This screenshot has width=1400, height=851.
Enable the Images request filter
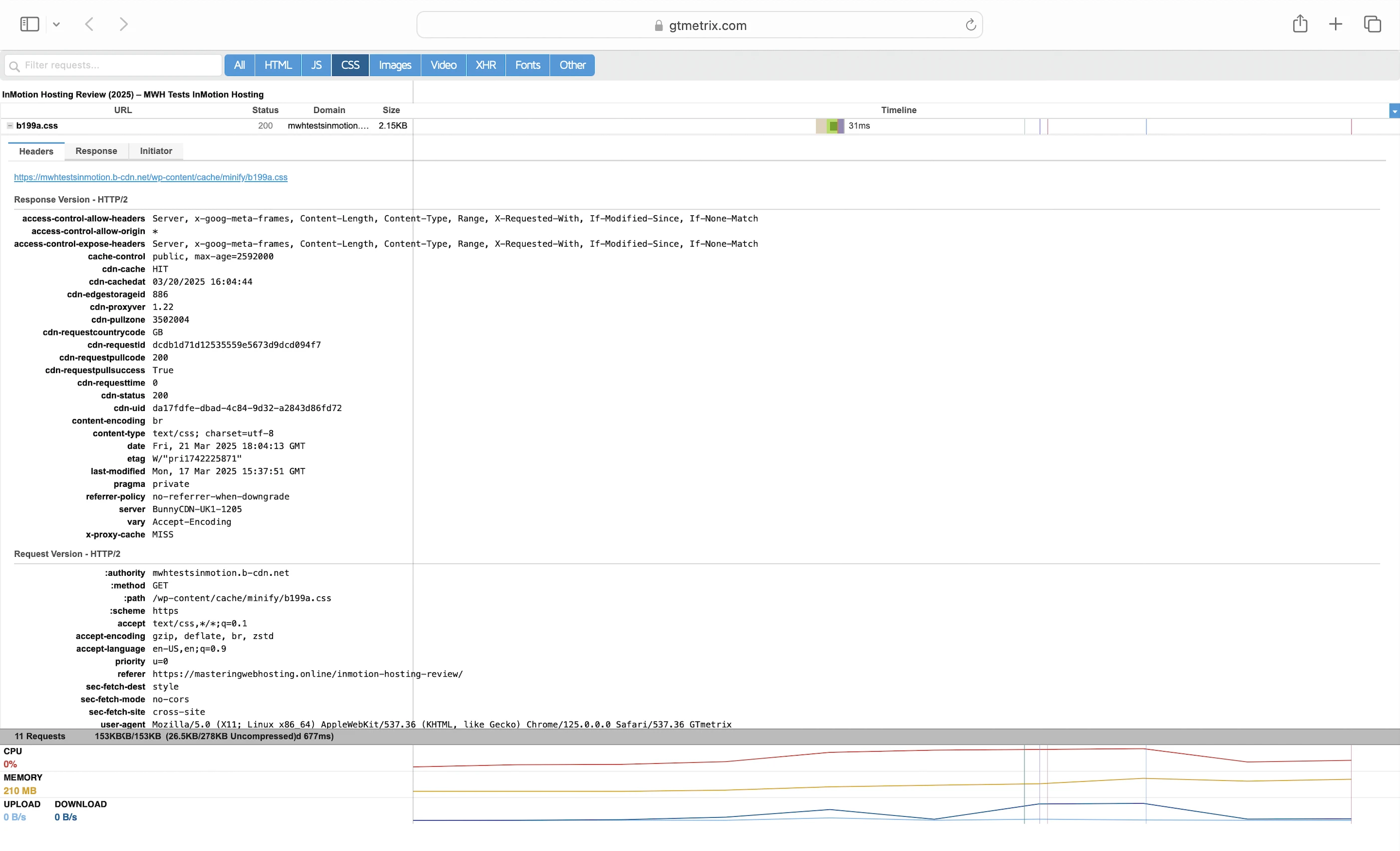click(395, 65)
